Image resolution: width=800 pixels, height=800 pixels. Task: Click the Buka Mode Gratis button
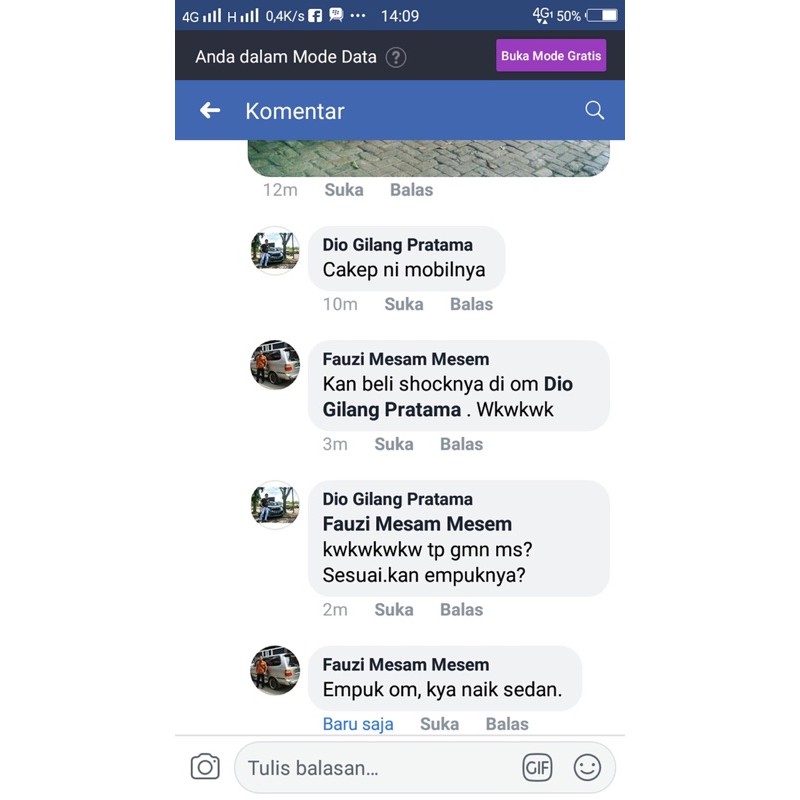coord(551,56)
